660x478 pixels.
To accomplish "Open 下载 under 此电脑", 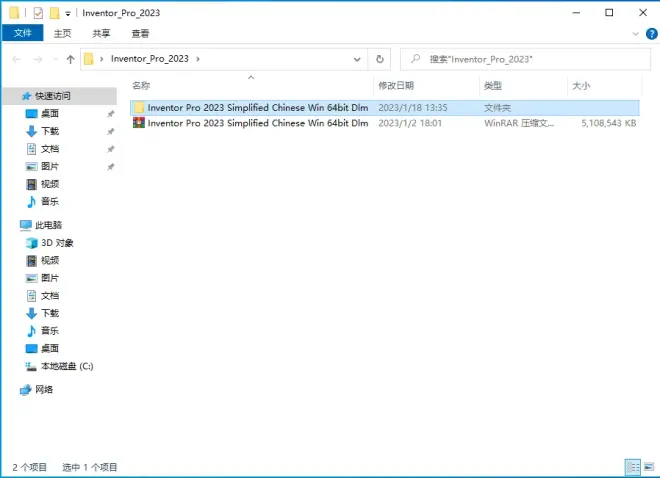I will point(50,313).
